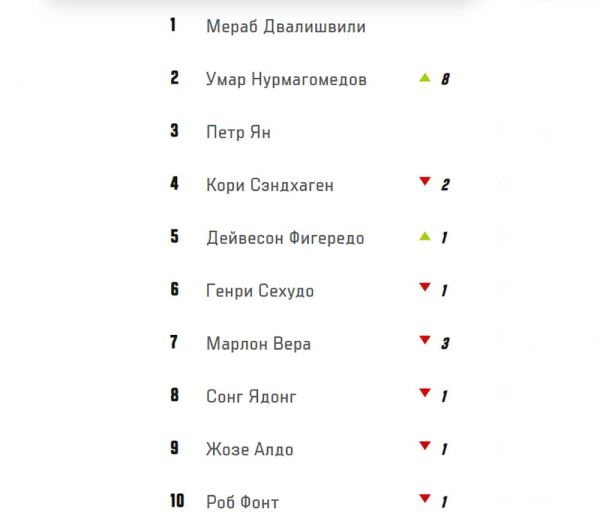
Task: Click the red down arrow beside Генри Сехудо
Action: pos(425,287)
